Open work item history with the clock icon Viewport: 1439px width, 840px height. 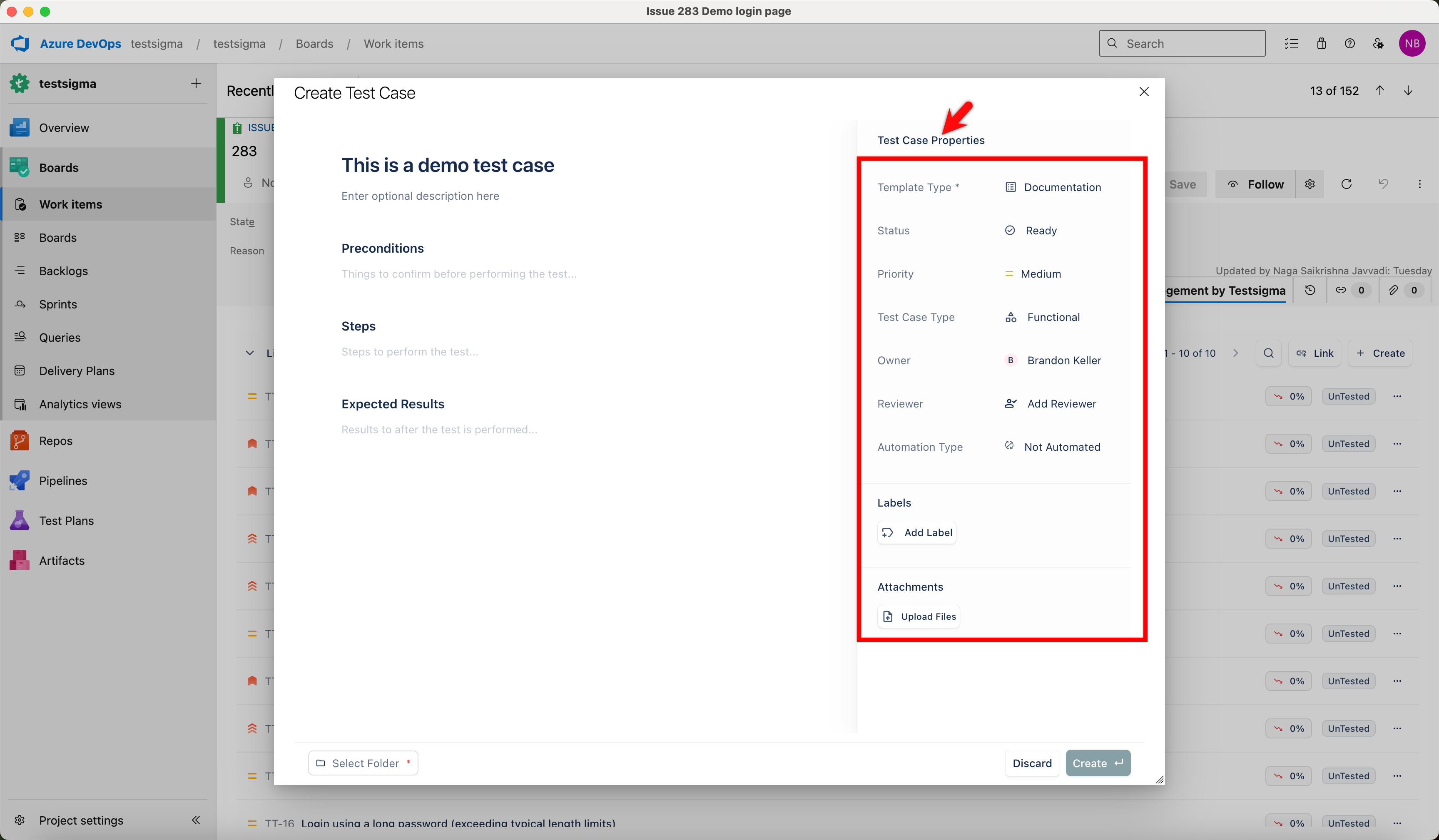[x=1310, y=290]
